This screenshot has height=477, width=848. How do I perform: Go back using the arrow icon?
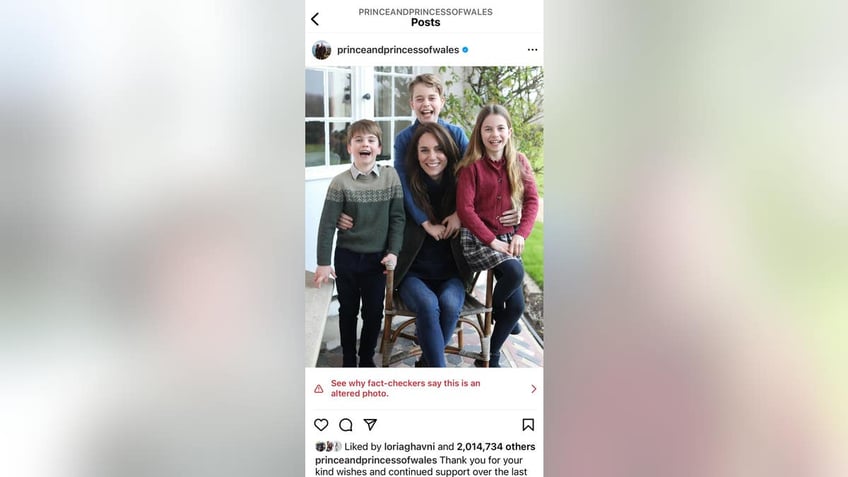pos(315,19)
